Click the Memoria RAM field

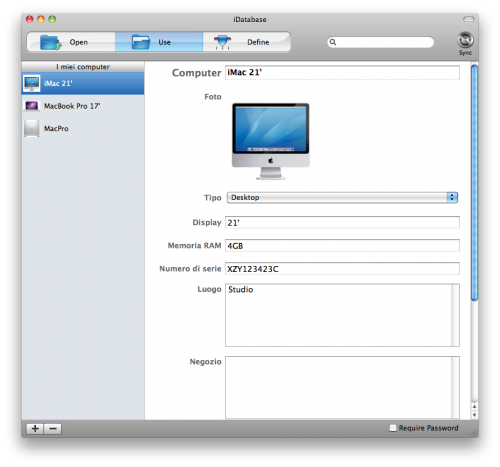(342, 246)
